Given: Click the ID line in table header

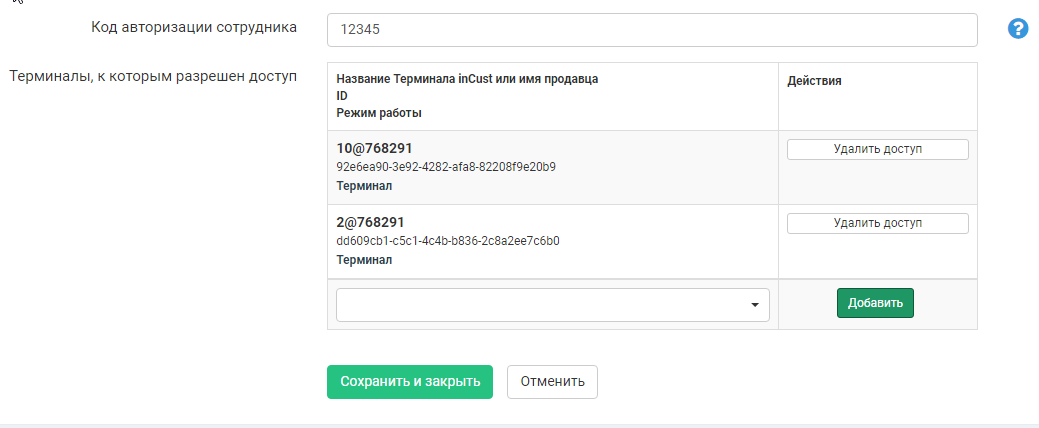Looking at the screenshot, I should click(x=342, y=96).
